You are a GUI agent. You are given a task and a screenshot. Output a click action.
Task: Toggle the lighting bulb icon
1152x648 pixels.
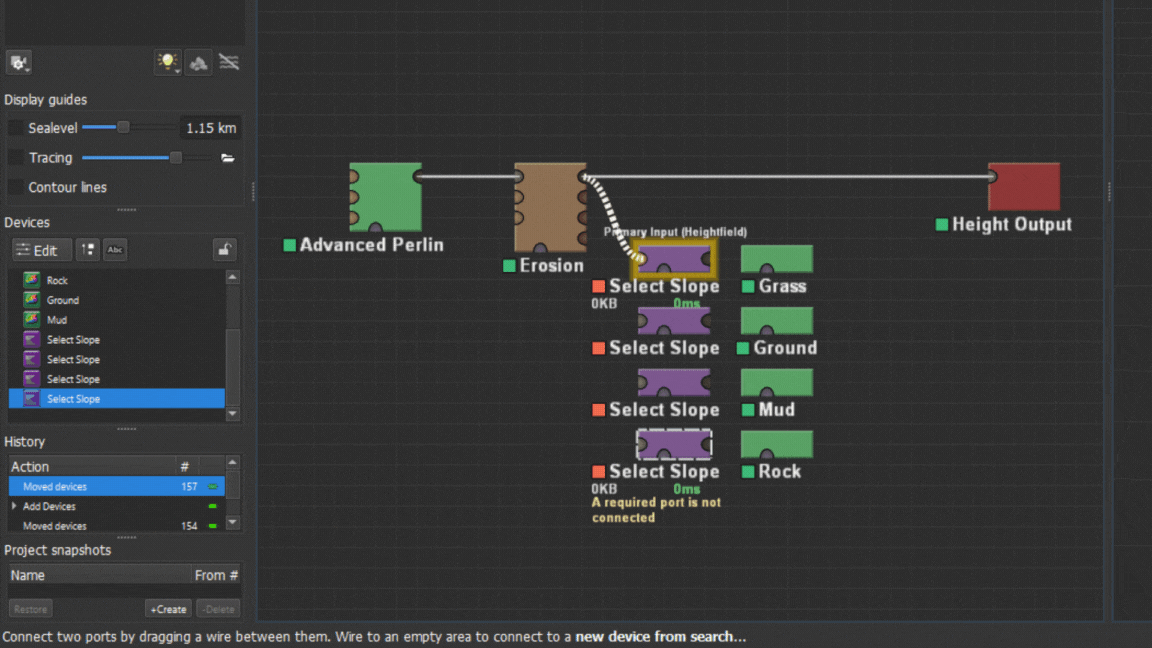[168, 62]
